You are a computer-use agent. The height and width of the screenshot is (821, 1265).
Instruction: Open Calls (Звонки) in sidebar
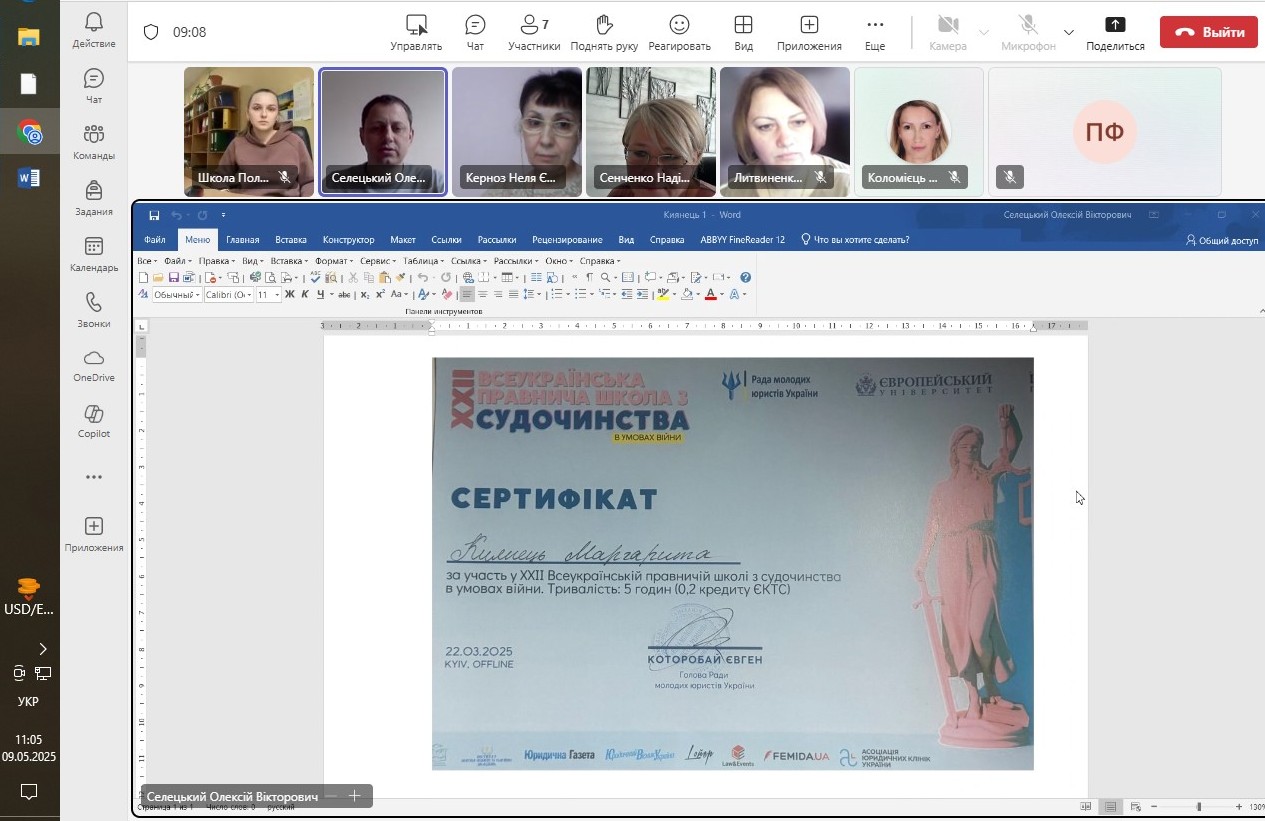tap(94, 310)
